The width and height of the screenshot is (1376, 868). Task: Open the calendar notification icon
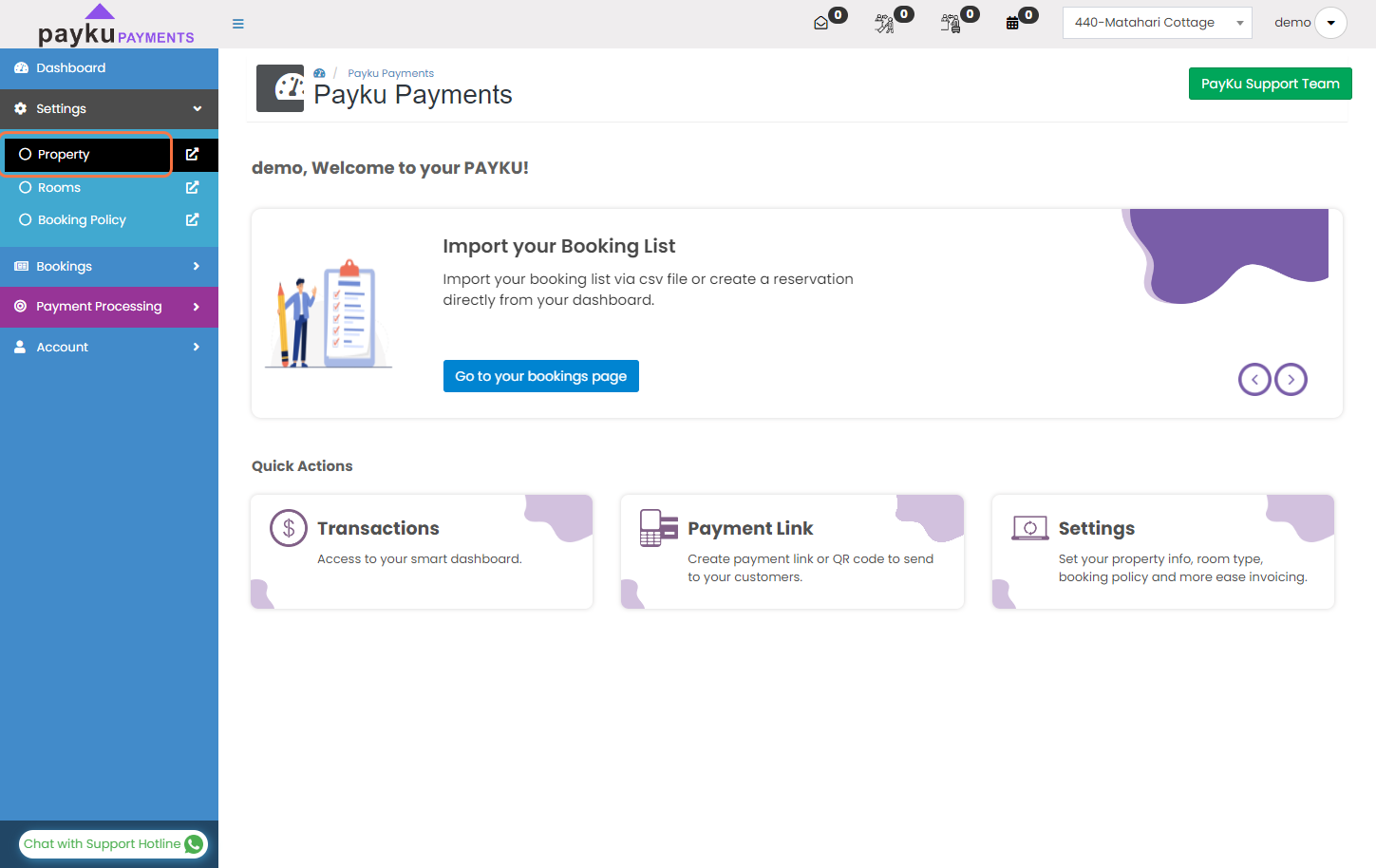coord(1012,24)
